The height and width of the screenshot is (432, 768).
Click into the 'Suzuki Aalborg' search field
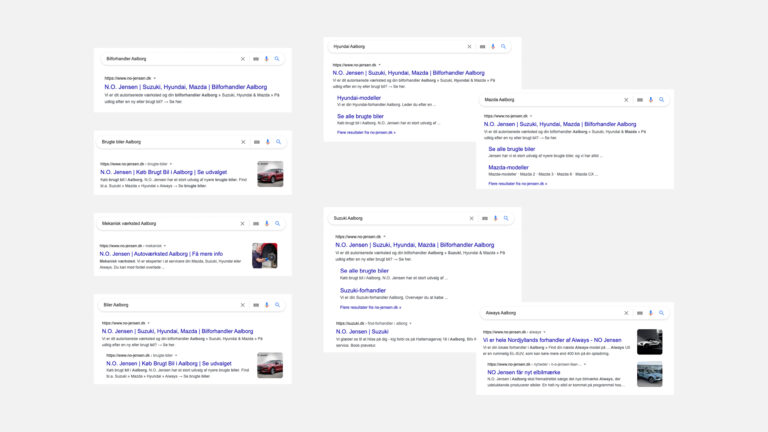click(x=395, y=218)
